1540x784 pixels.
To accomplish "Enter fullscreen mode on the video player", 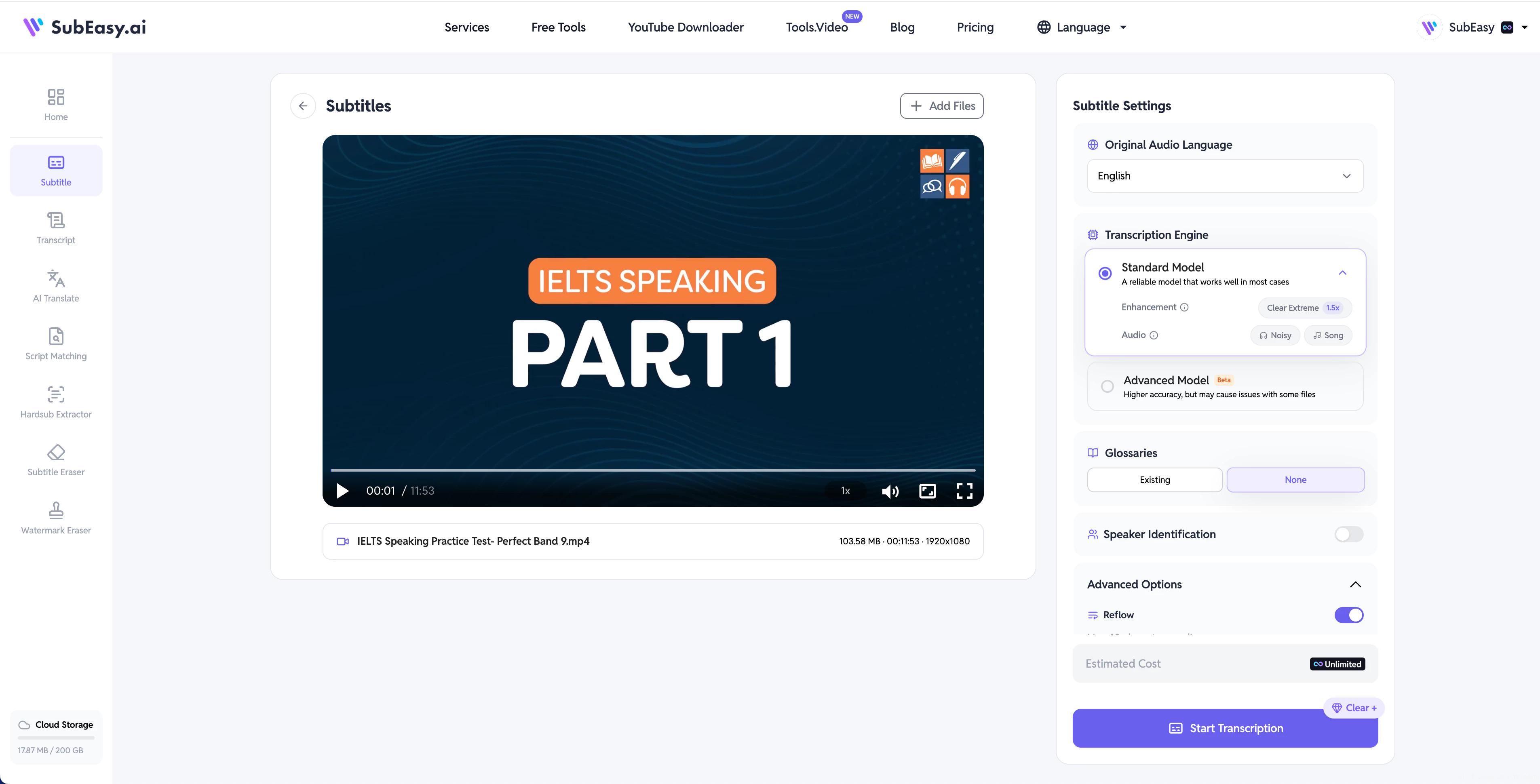I will point(964,491).
